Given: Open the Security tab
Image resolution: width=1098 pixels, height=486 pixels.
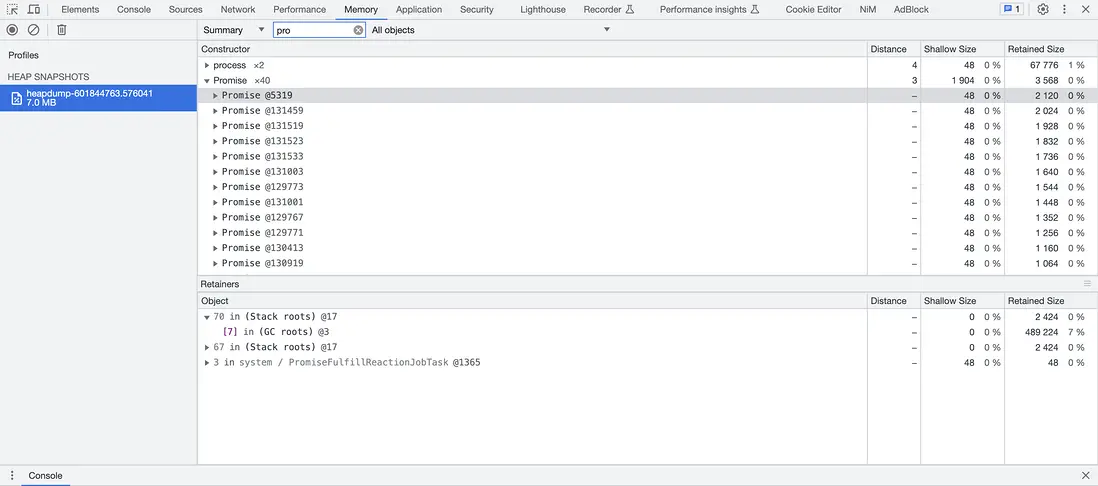Looking at the screenshot, I should pyautogui.click(x=477, y=9).
